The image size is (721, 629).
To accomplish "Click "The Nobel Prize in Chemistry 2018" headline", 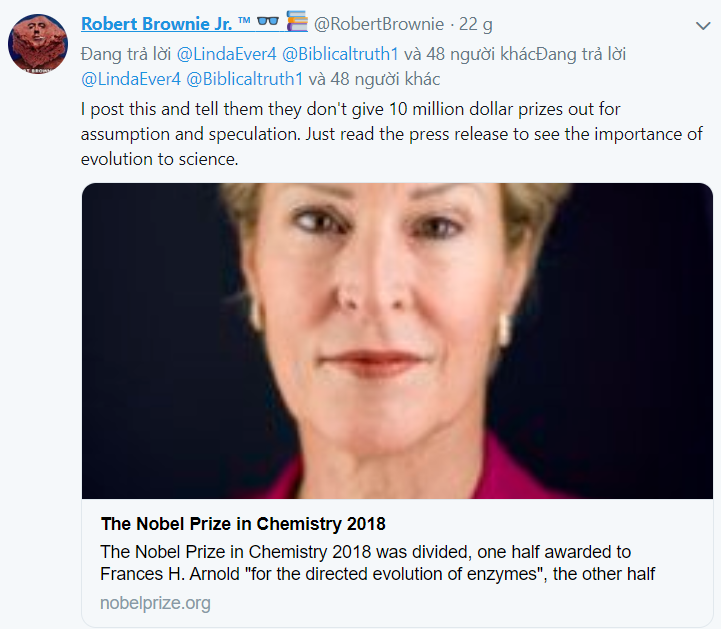I will click(x=243, y=525).
